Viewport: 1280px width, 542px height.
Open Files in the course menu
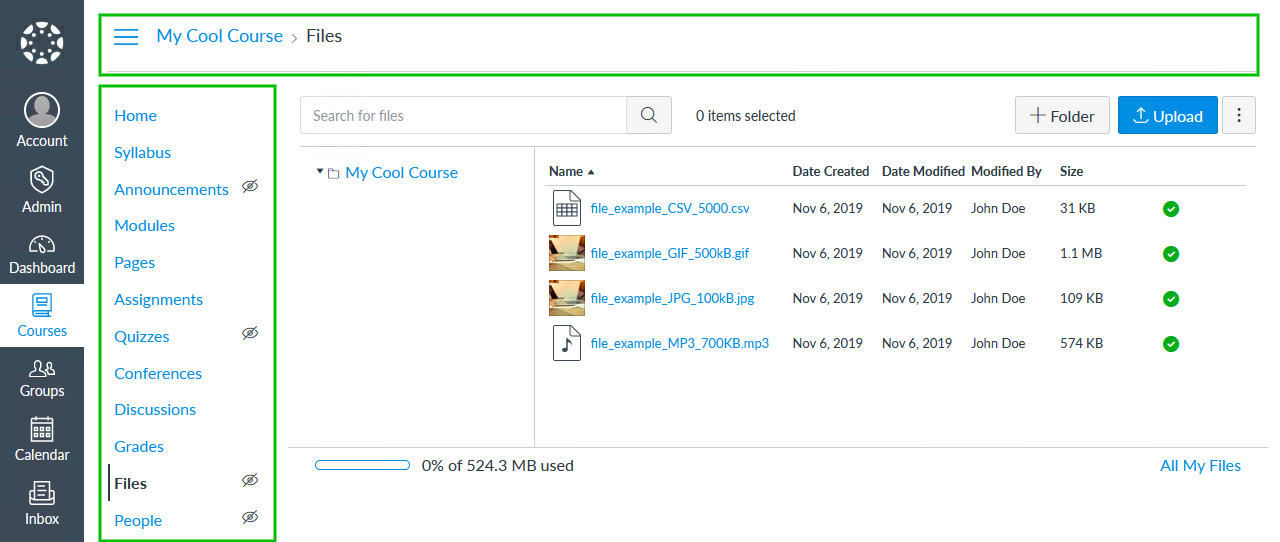click(x=130, y=483)
